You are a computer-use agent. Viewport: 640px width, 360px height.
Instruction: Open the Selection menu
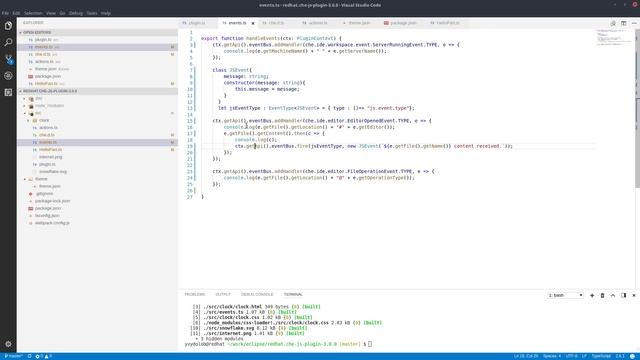(33, 13)
